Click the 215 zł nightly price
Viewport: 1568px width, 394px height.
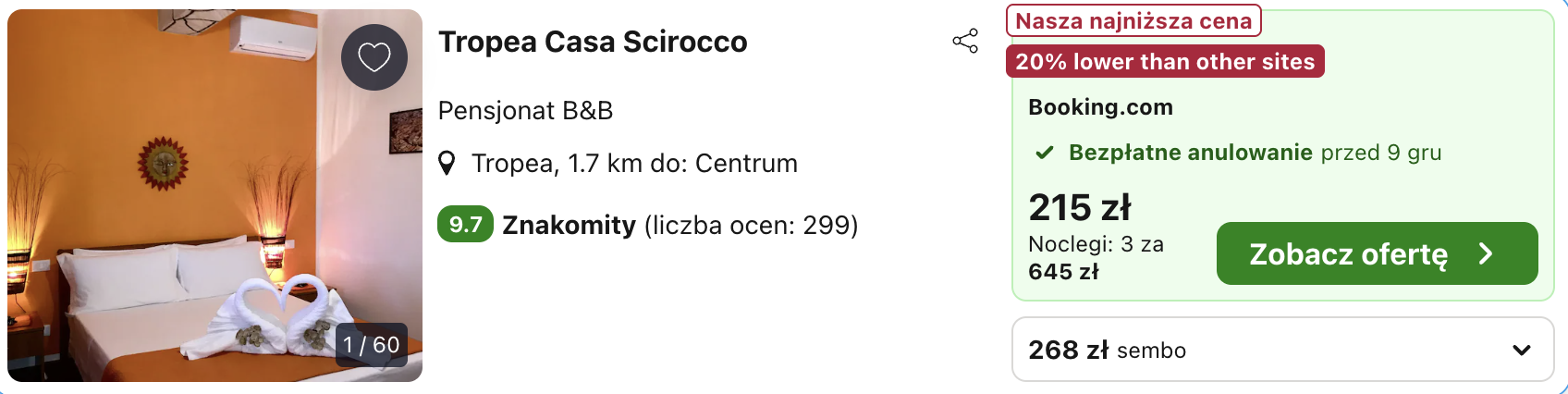click(1080, 207)
